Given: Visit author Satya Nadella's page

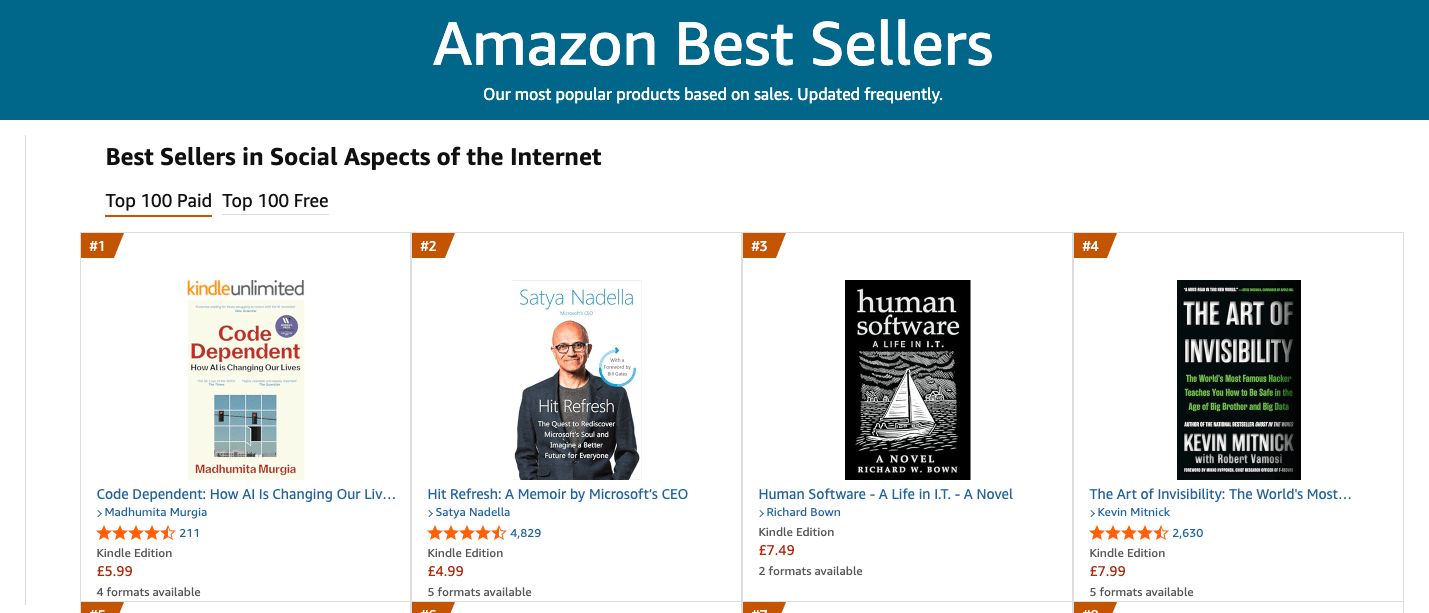Looking at the screenshot, I should pyautogui.click(x=474, y=513).
